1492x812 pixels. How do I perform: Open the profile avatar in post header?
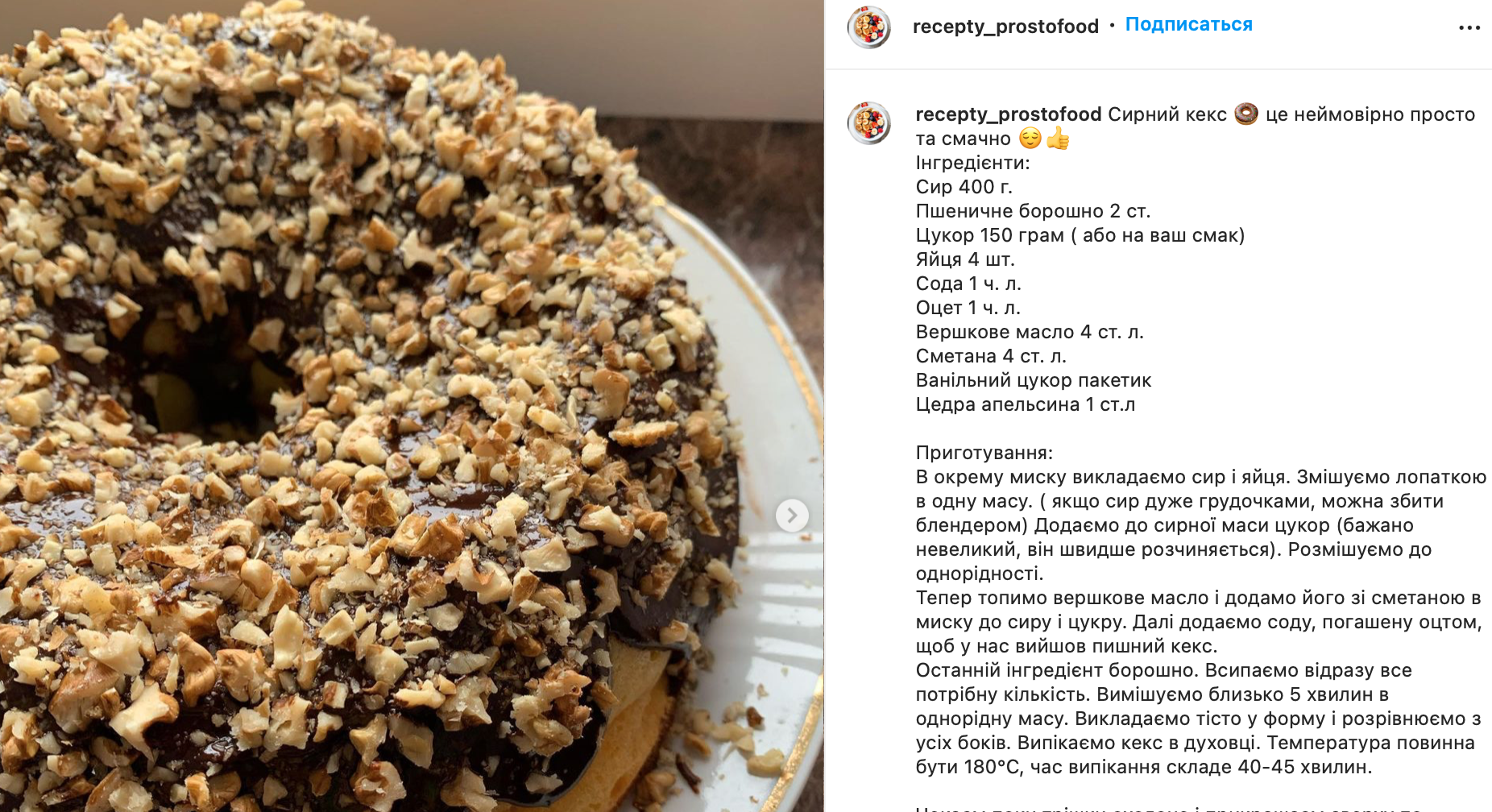click(868, 27)
